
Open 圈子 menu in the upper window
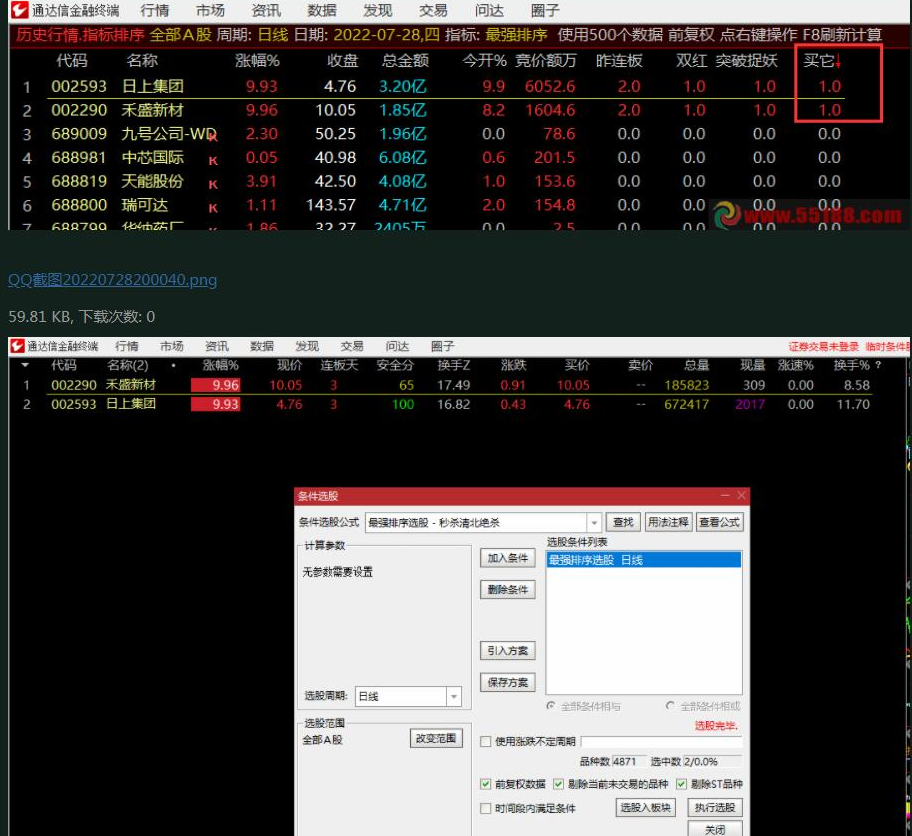(545, 10)
